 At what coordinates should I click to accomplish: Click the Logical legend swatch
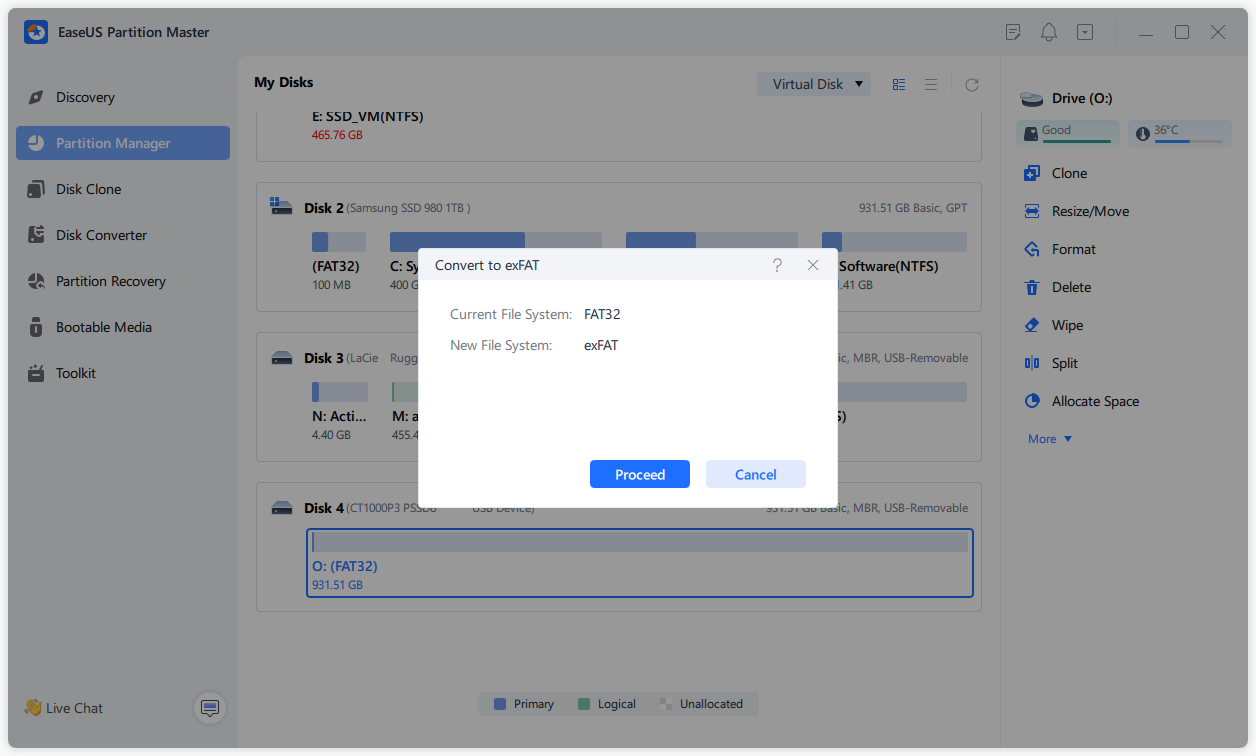584,704
